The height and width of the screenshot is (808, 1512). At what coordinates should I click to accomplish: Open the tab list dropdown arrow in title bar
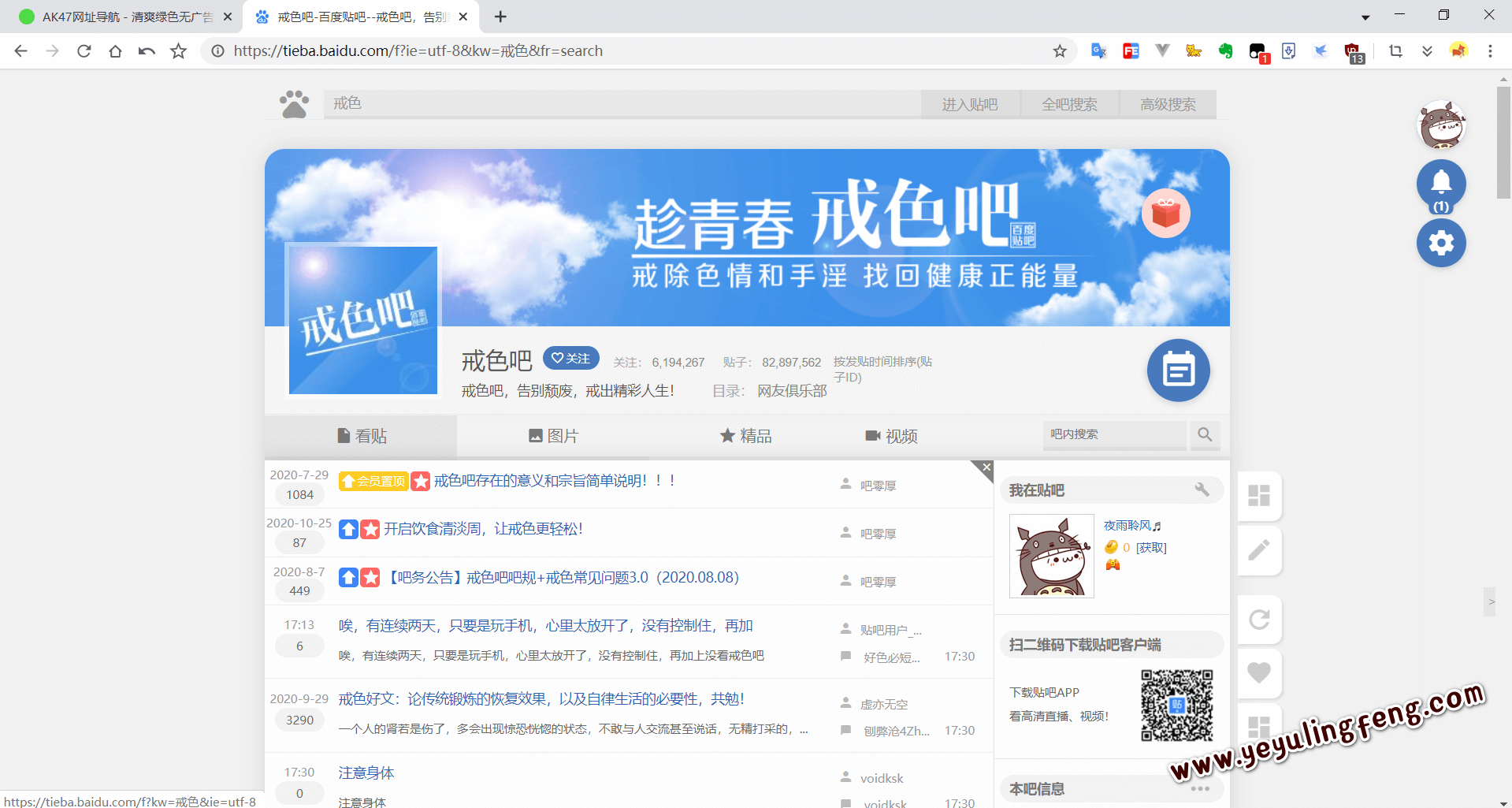click(x=1365, y=17)
